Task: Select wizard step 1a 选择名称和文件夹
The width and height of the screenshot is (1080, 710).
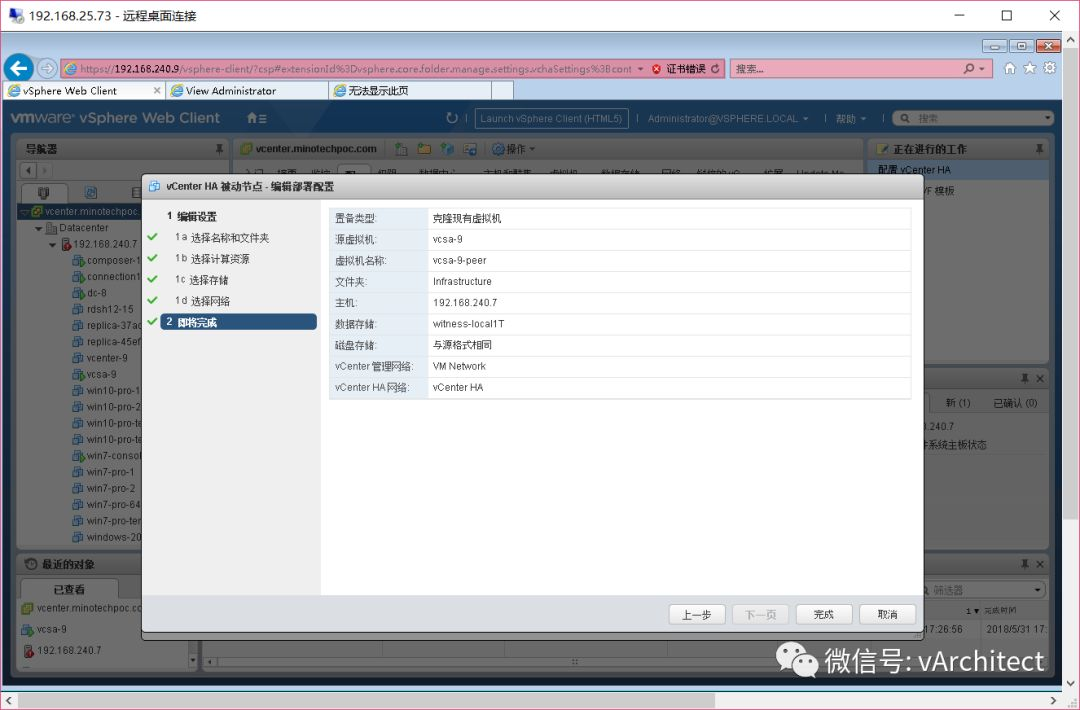Action: 222,238
